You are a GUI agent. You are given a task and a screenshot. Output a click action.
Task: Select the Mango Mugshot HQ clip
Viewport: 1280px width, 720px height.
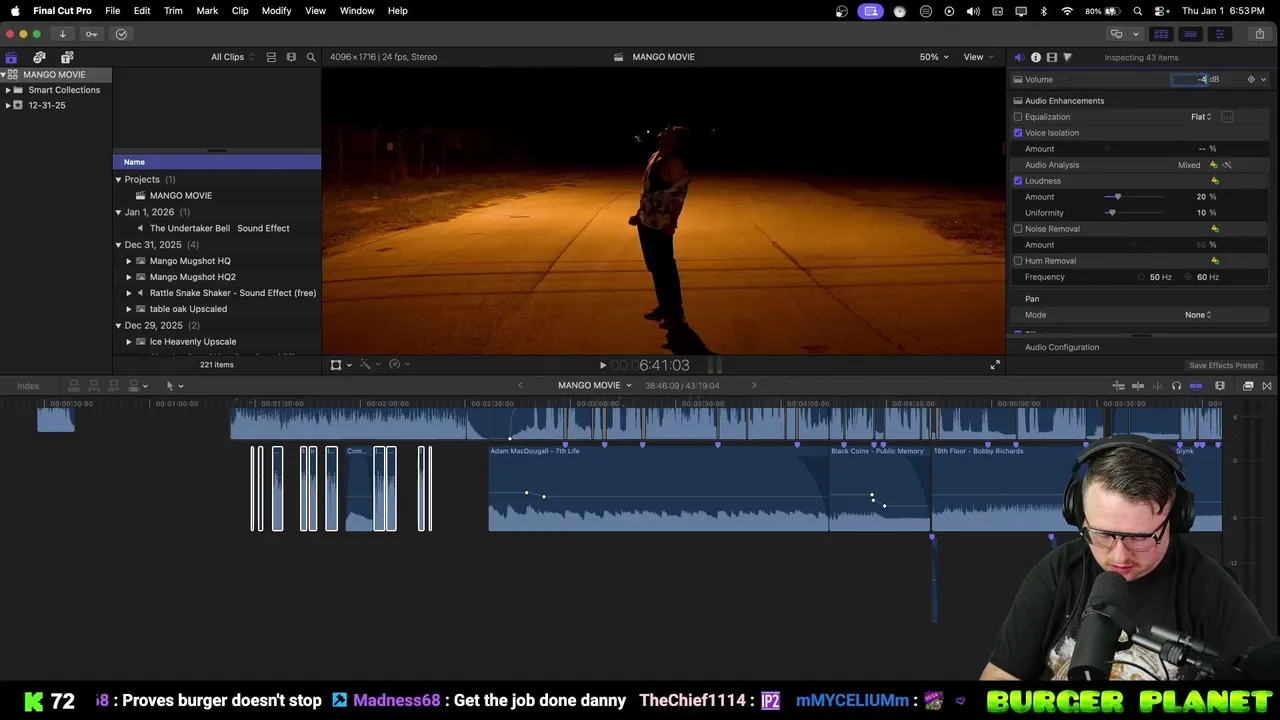190,261
